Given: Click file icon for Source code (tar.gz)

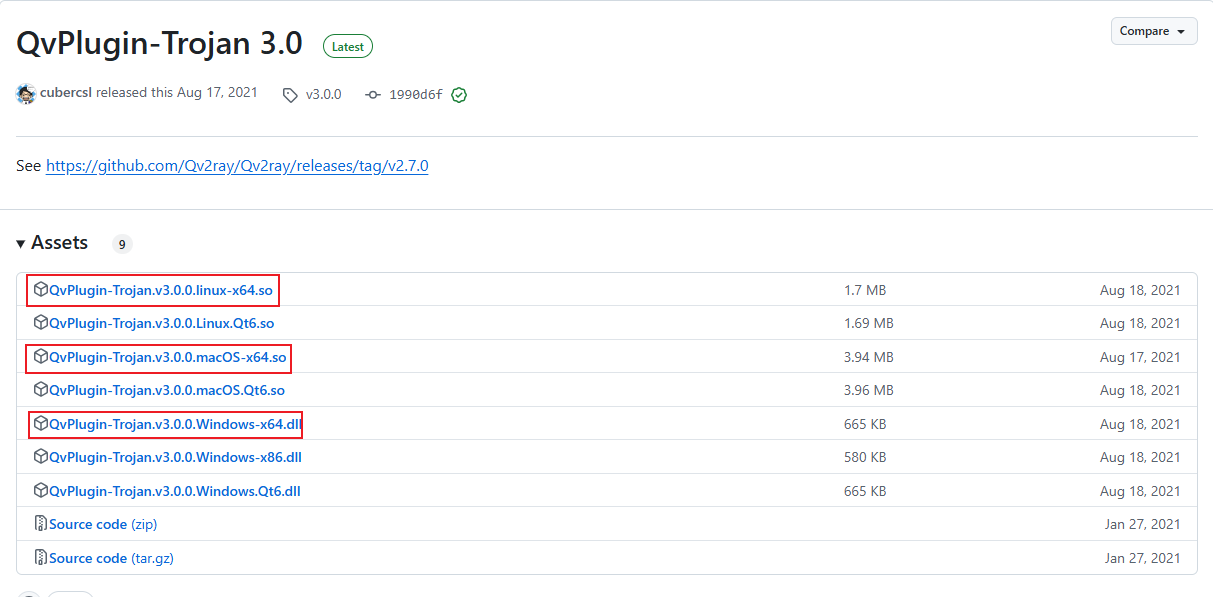Looking at the screenshot, I should click(41, 558).
